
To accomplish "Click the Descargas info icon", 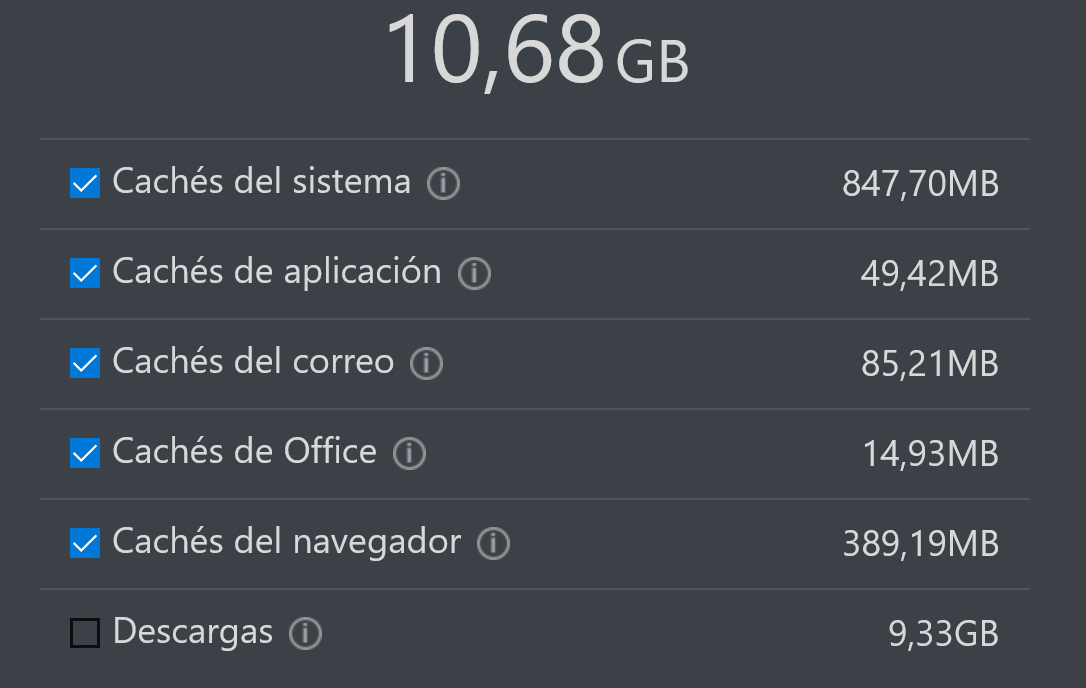I will [305, 634].
